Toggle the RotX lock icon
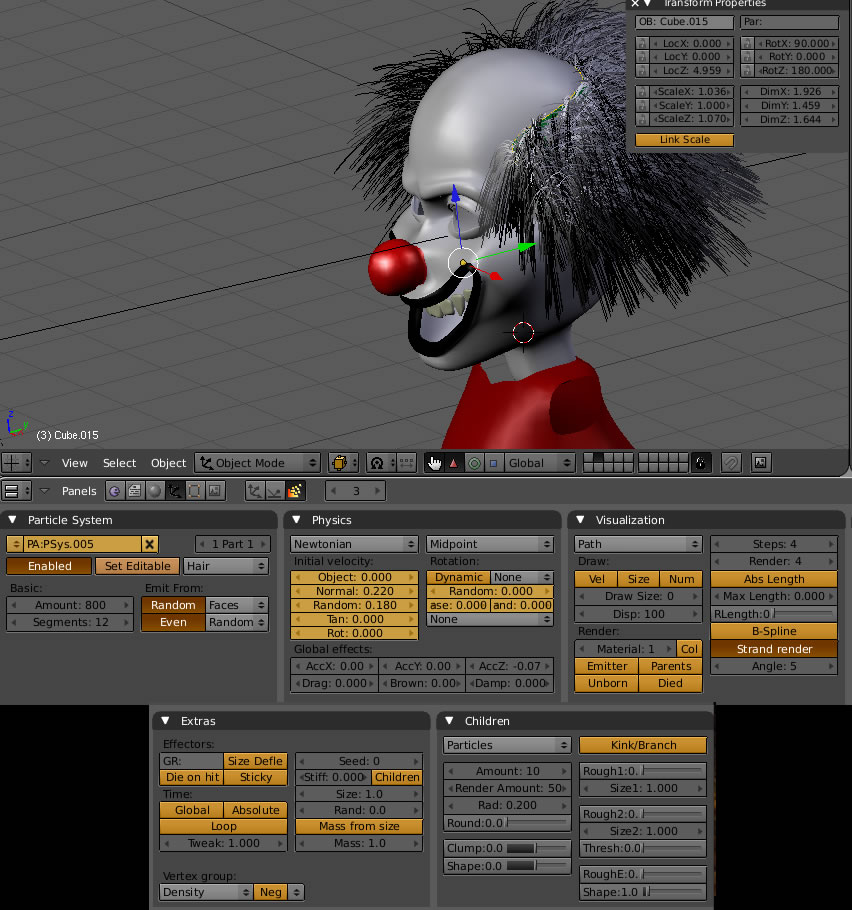The width and height of the screenshot is (852, 910). tap(748, 44)
